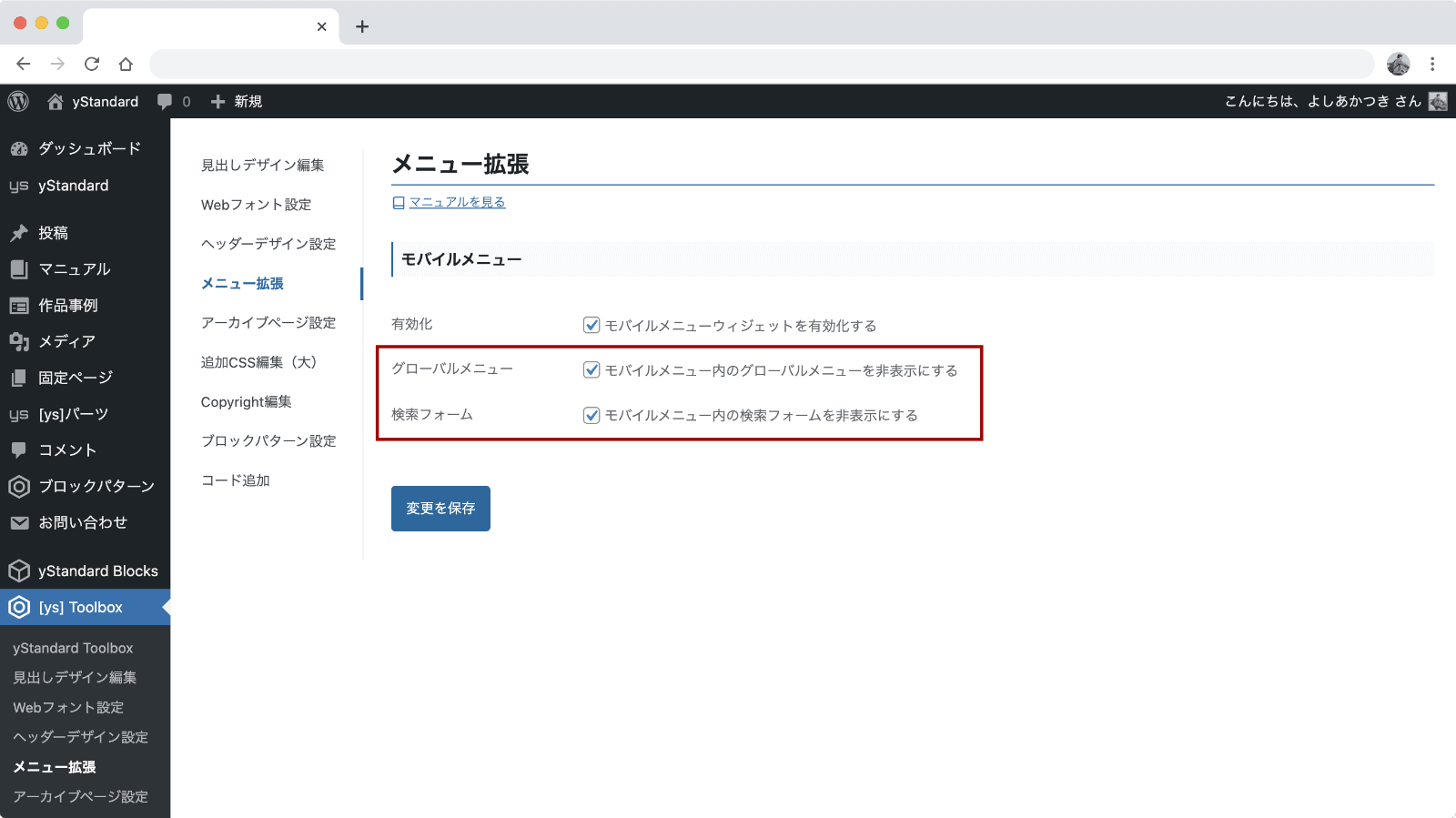Click the browser home icon
Screen dimensions: 1456x818
tap(126, 64)
